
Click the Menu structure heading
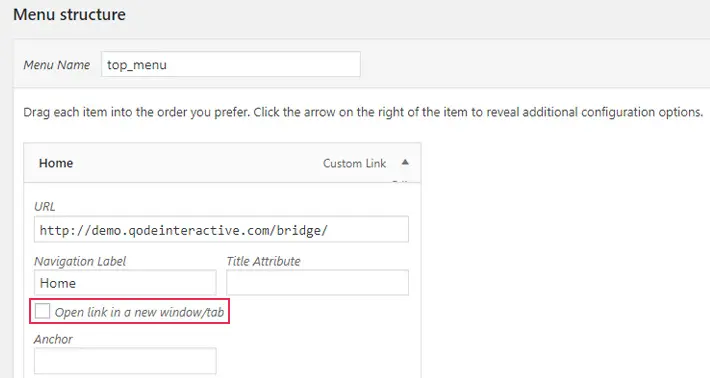tap(69, 14)
